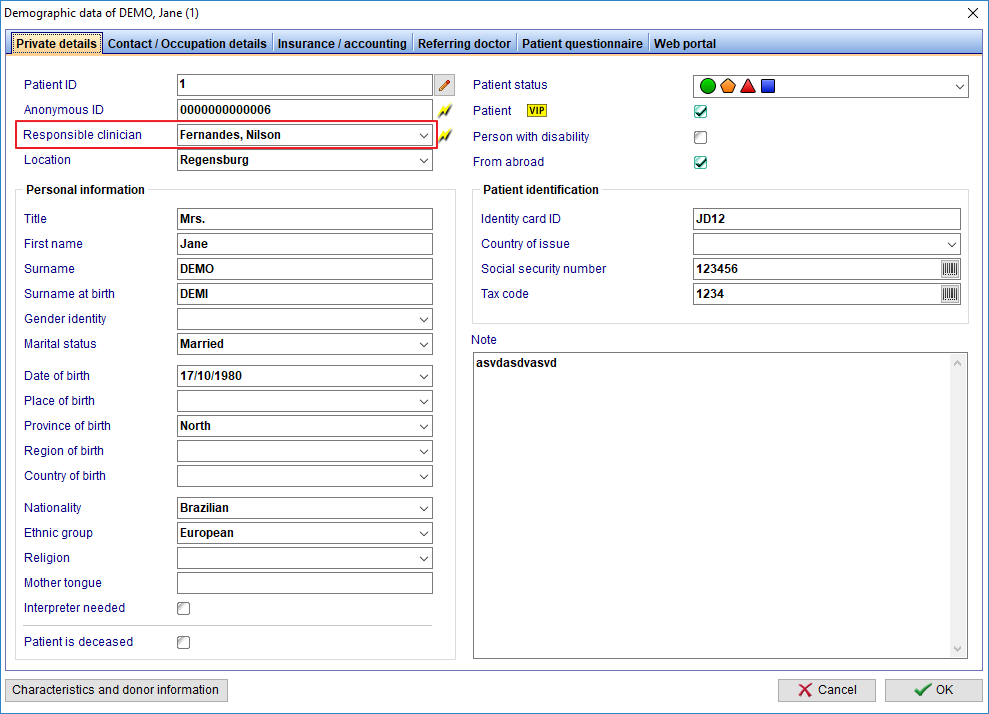Expand the Place of birth dropdown
Image resolution: width=989 pixels, height=714 pixels.
[424, 402]
